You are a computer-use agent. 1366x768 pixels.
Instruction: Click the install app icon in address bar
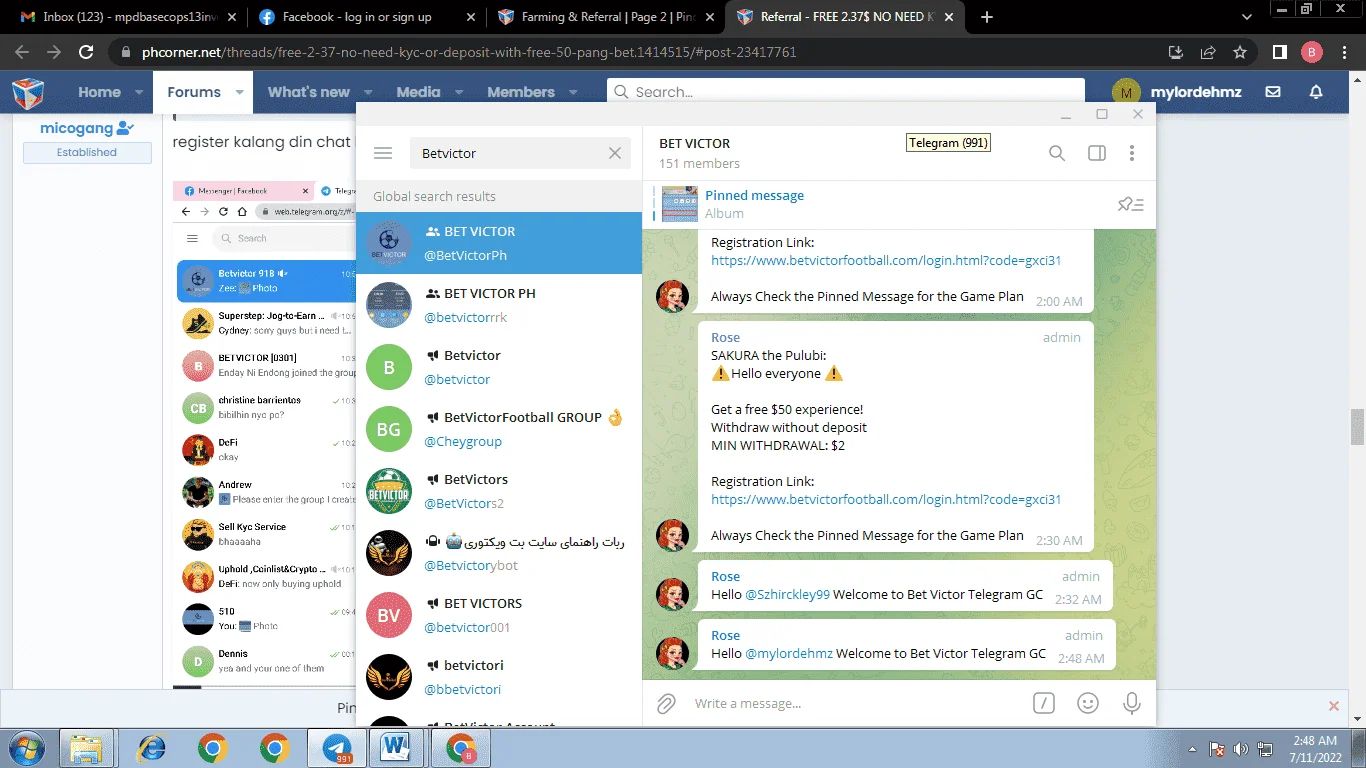[1176, 52]
